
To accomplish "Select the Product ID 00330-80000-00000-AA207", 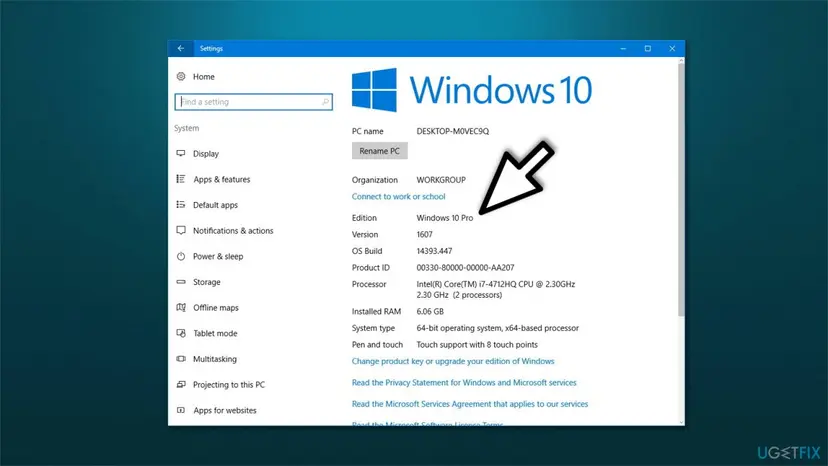I will click(465, 267).
